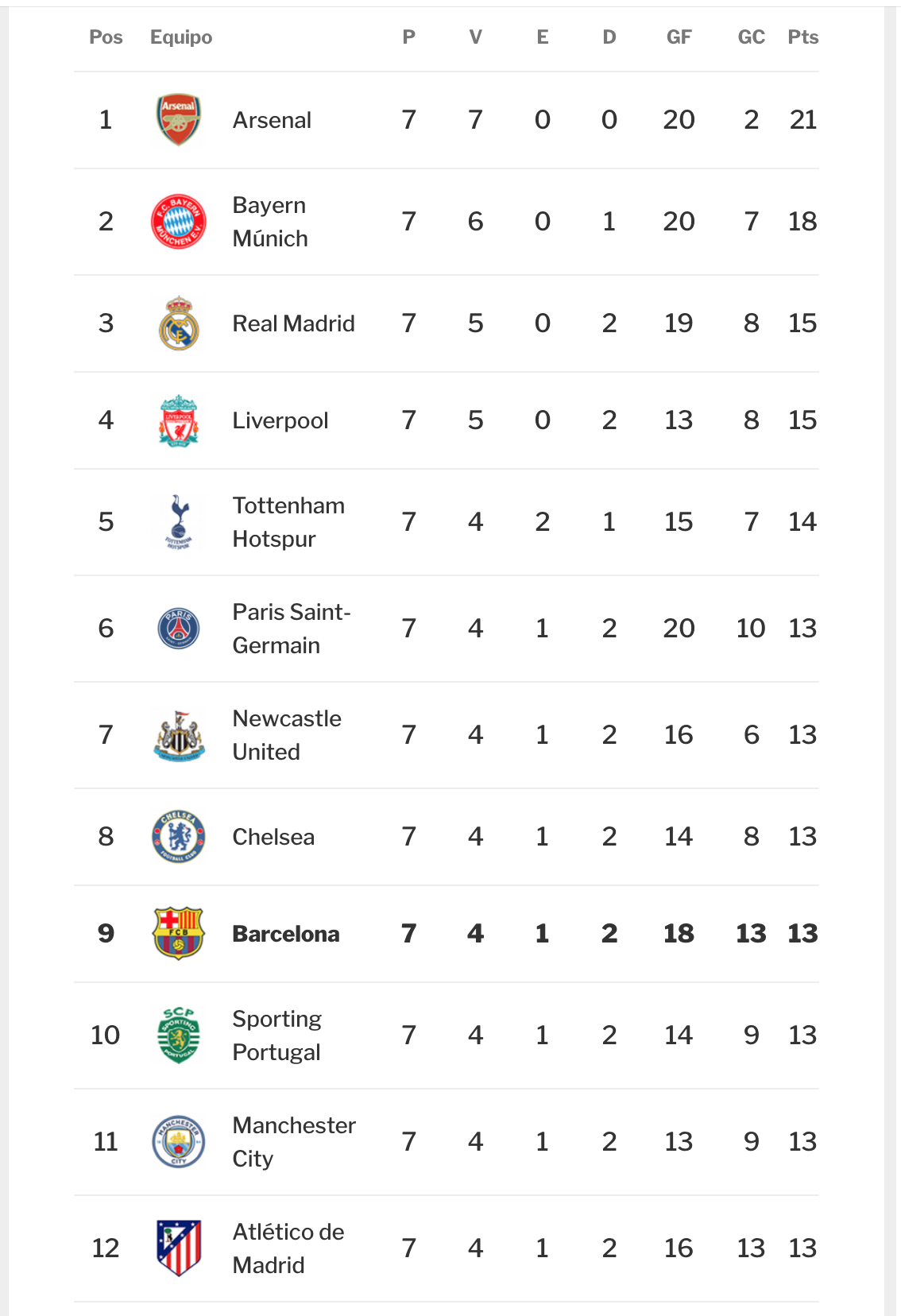This screenshot has height=1316, width=901.
Task: Click the Tottenham Hotspur cockerel logo
Action: click(179, 522)
